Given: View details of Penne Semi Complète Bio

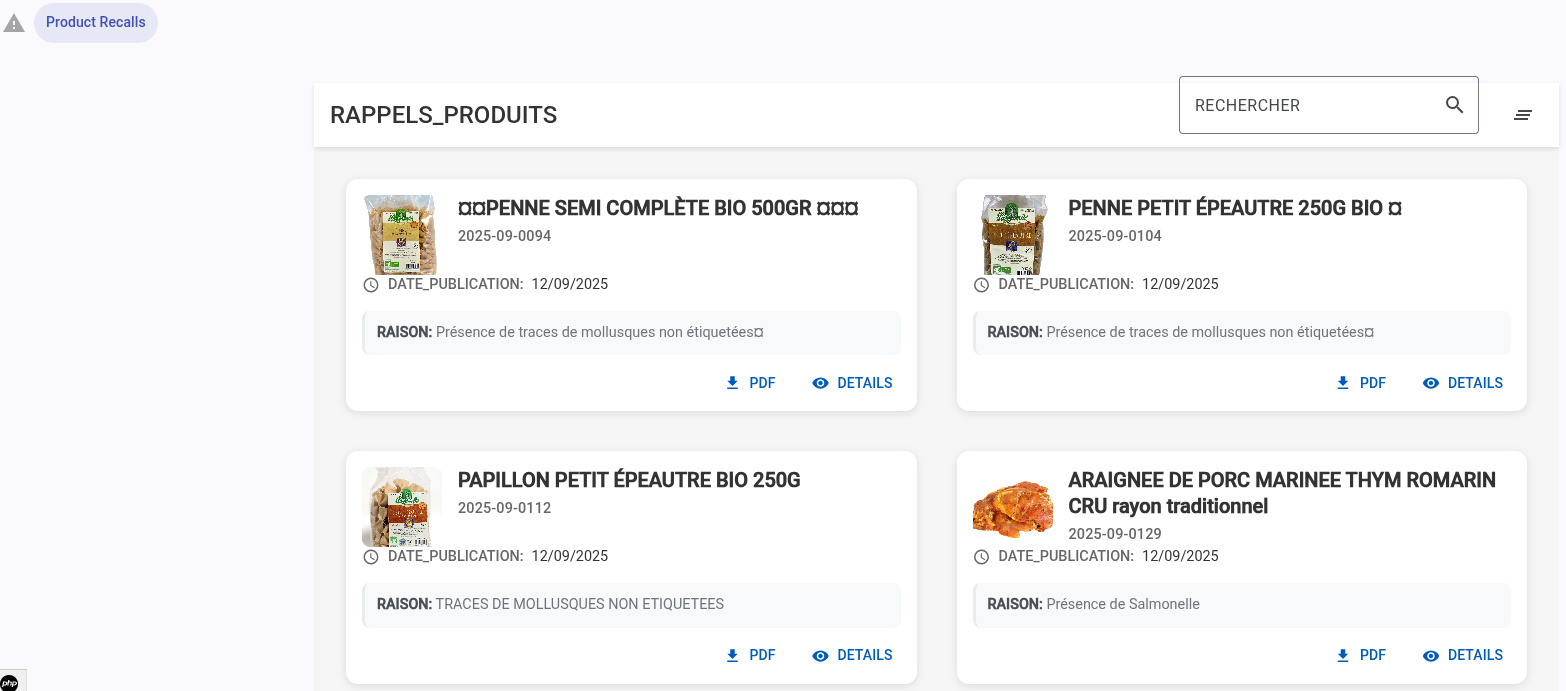Looking at the screenshot, I should click(852, 383).
